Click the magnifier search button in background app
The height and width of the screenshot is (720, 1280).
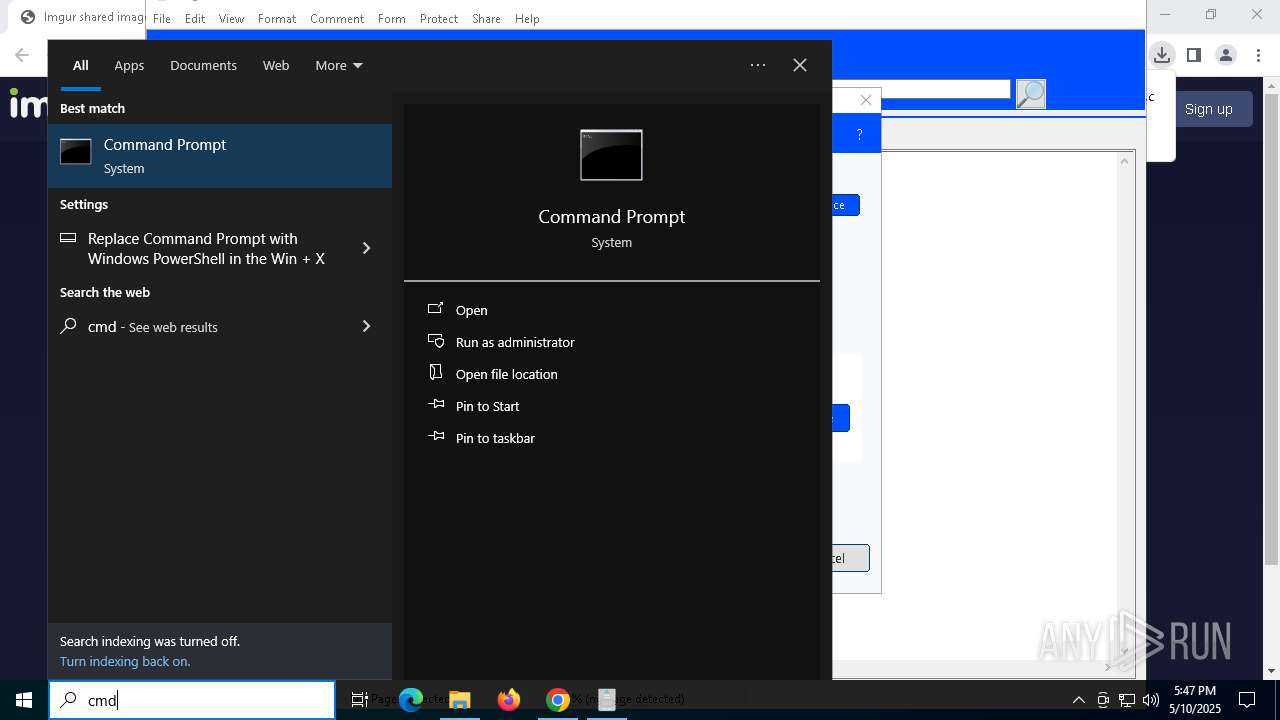[1030, 94]
